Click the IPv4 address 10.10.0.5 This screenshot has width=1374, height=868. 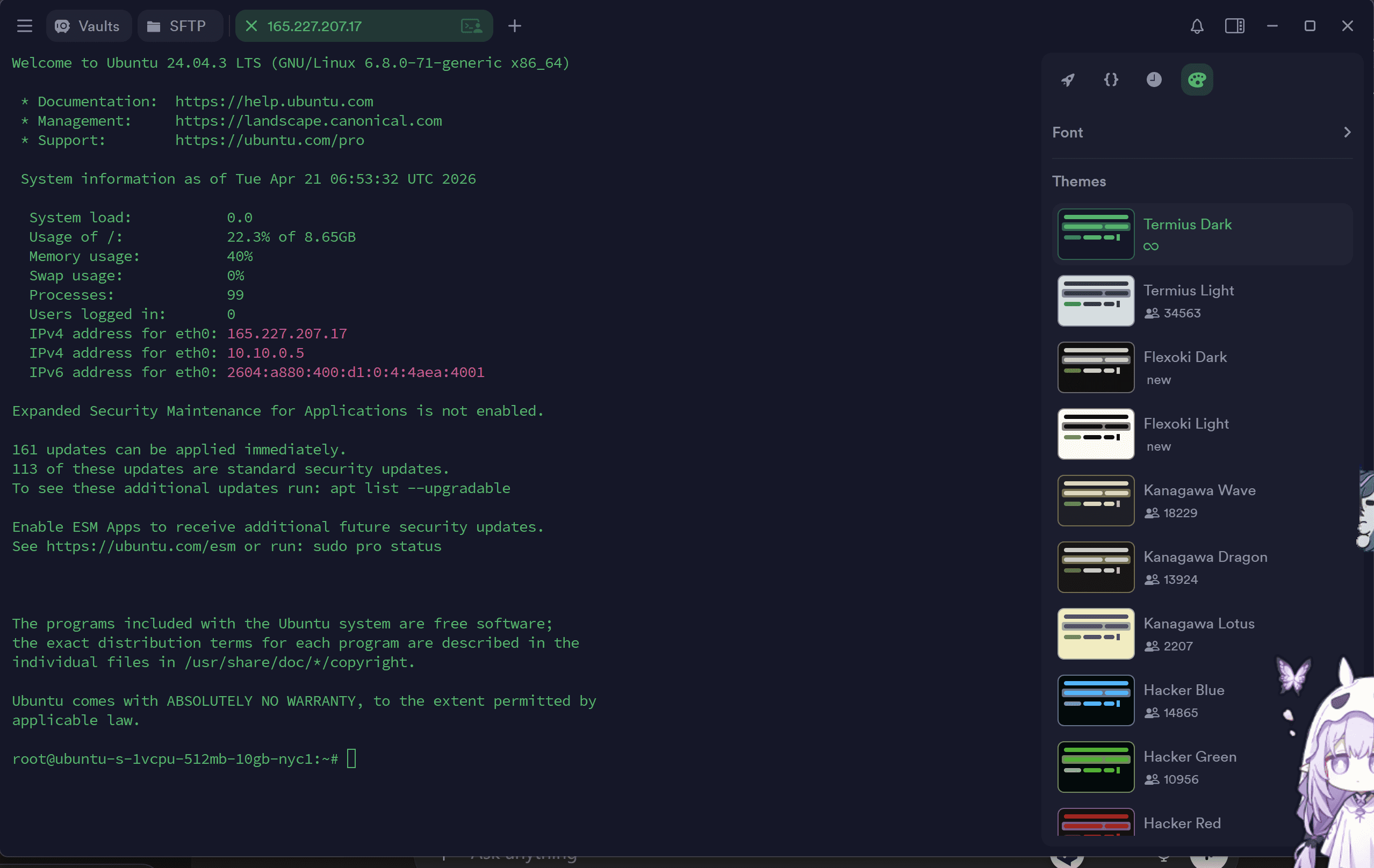265,353
